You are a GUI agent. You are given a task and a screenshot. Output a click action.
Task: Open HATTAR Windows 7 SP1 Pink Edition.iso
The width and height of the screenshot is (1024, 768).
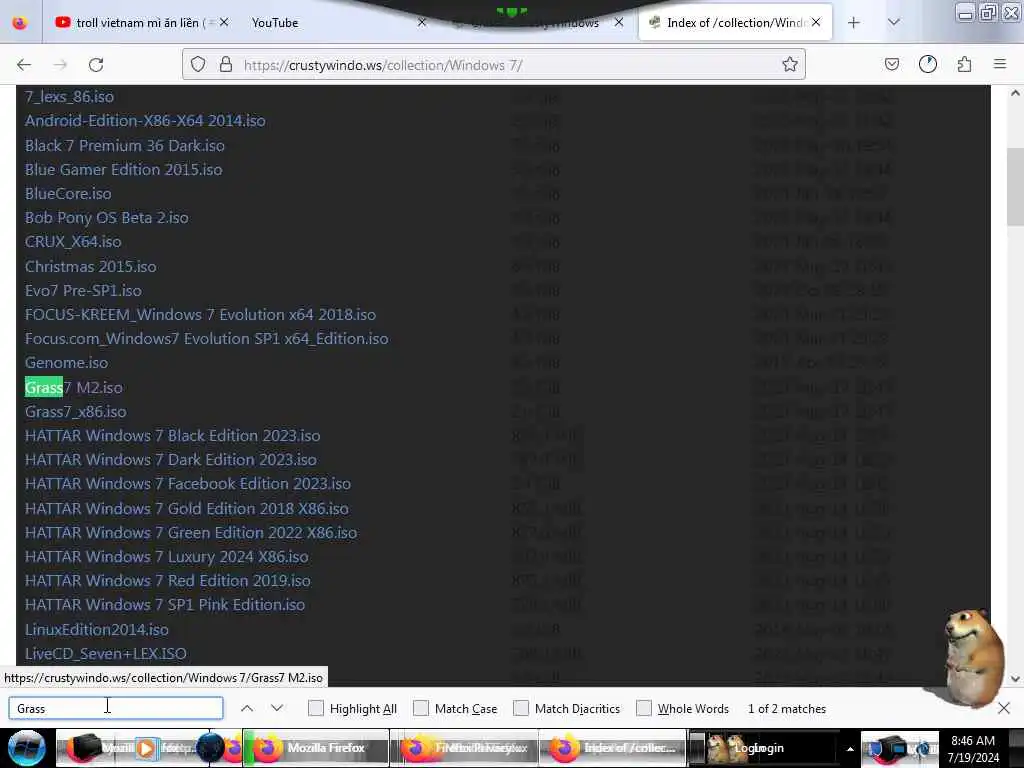point(165,605)
